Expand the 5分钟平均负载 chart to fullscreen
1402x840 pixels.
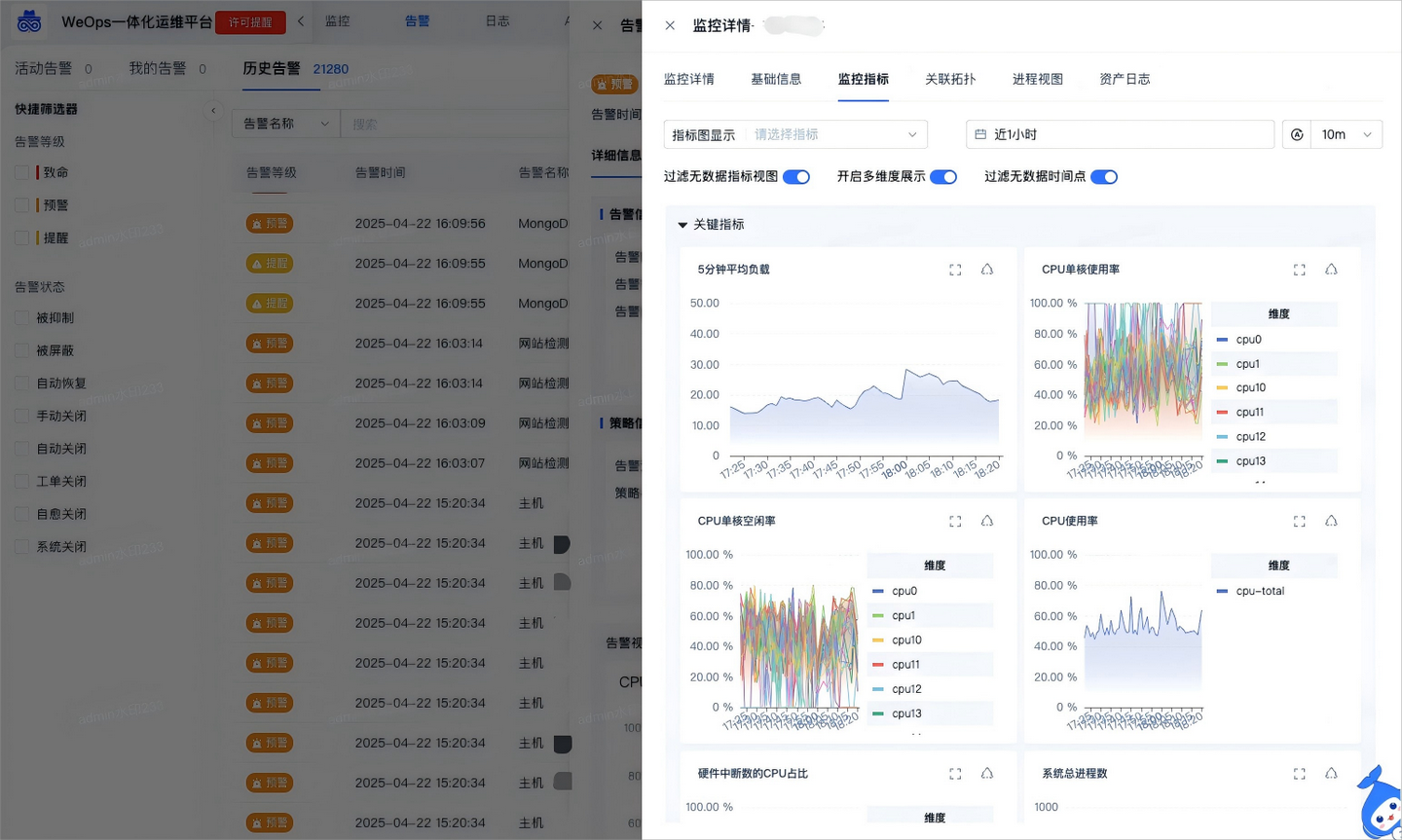tap(955, 270)
